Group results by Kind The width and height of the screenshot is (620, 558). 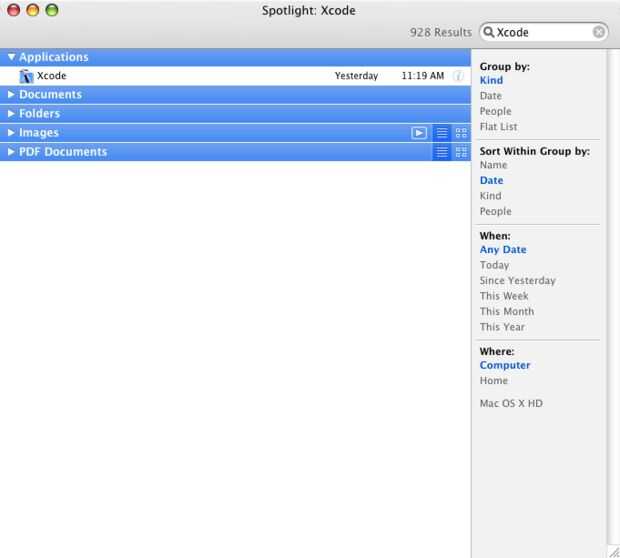[491, 80]
